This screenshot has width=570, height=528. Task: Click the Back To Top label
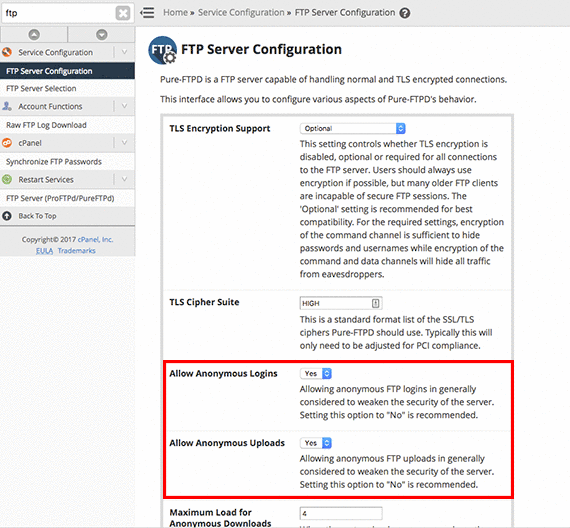point(37,216)
